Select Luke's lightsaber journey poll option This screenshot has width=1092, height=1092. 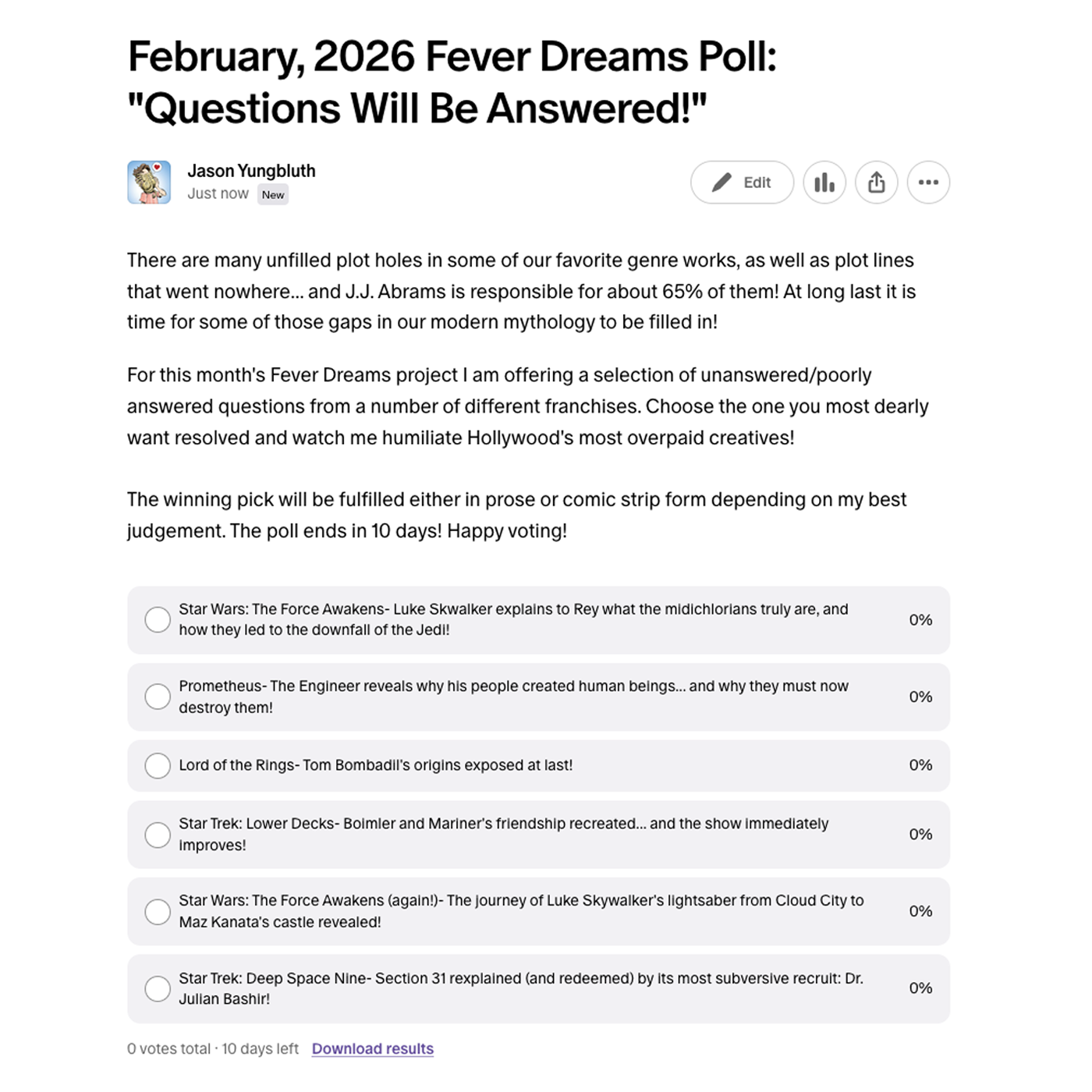(158, 911)
